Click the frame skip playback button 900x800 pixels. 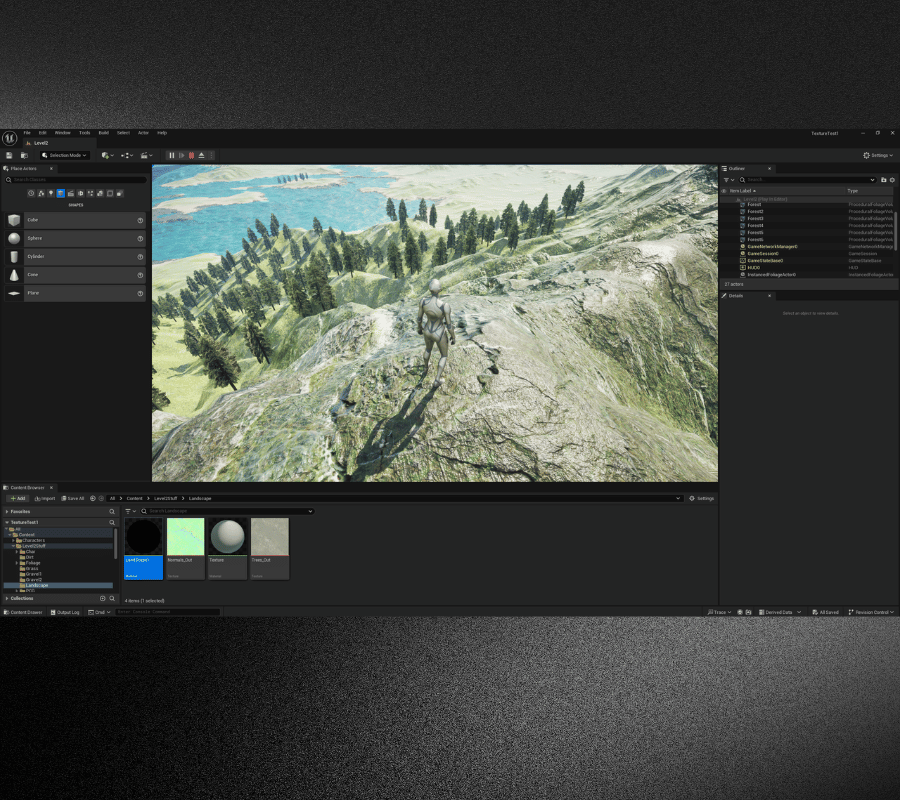click(x=181, y=155)
